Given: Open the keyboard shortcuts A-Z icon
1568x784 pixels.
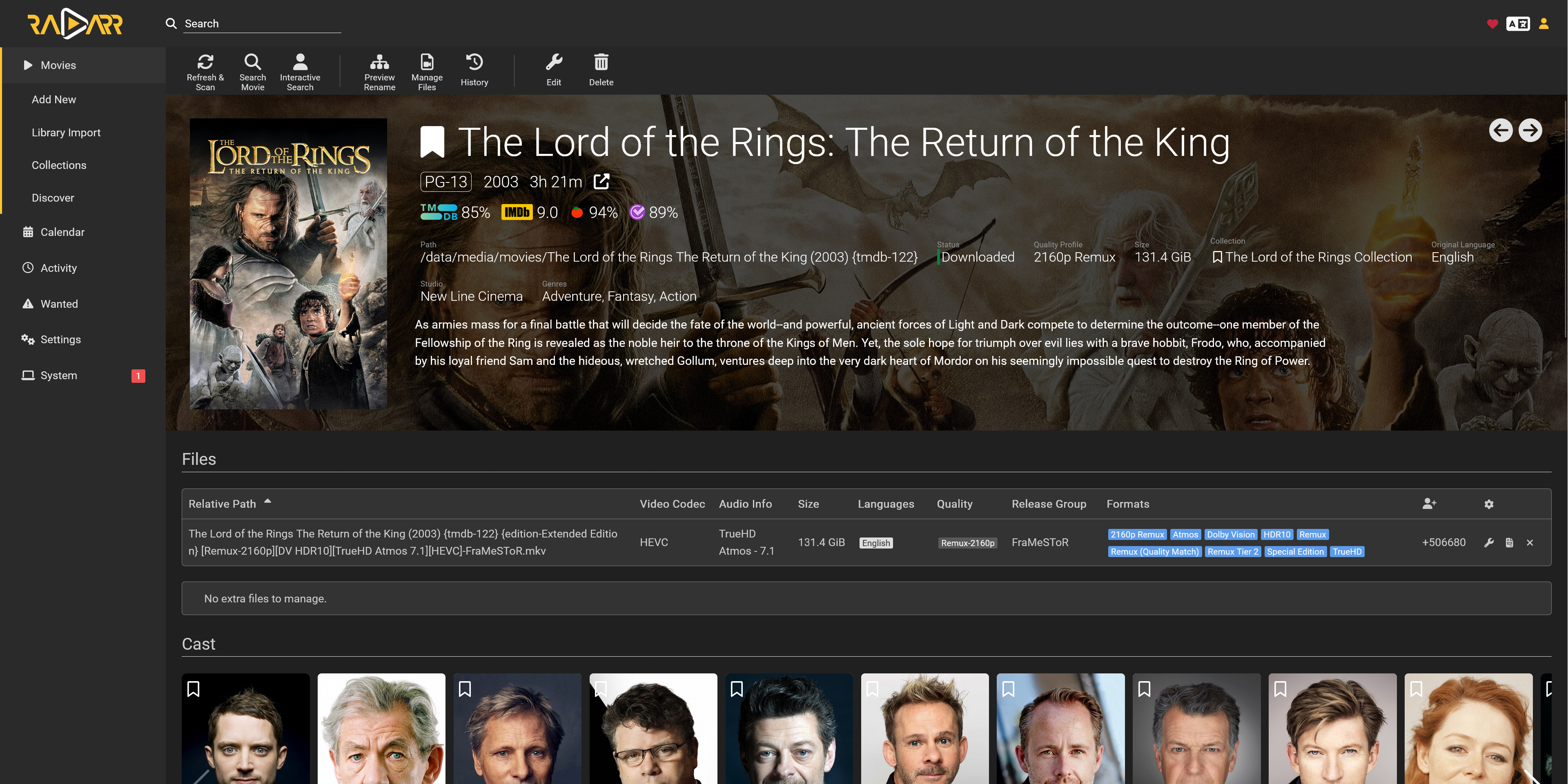Looking at the screenshot, I should click(1517, 24).
